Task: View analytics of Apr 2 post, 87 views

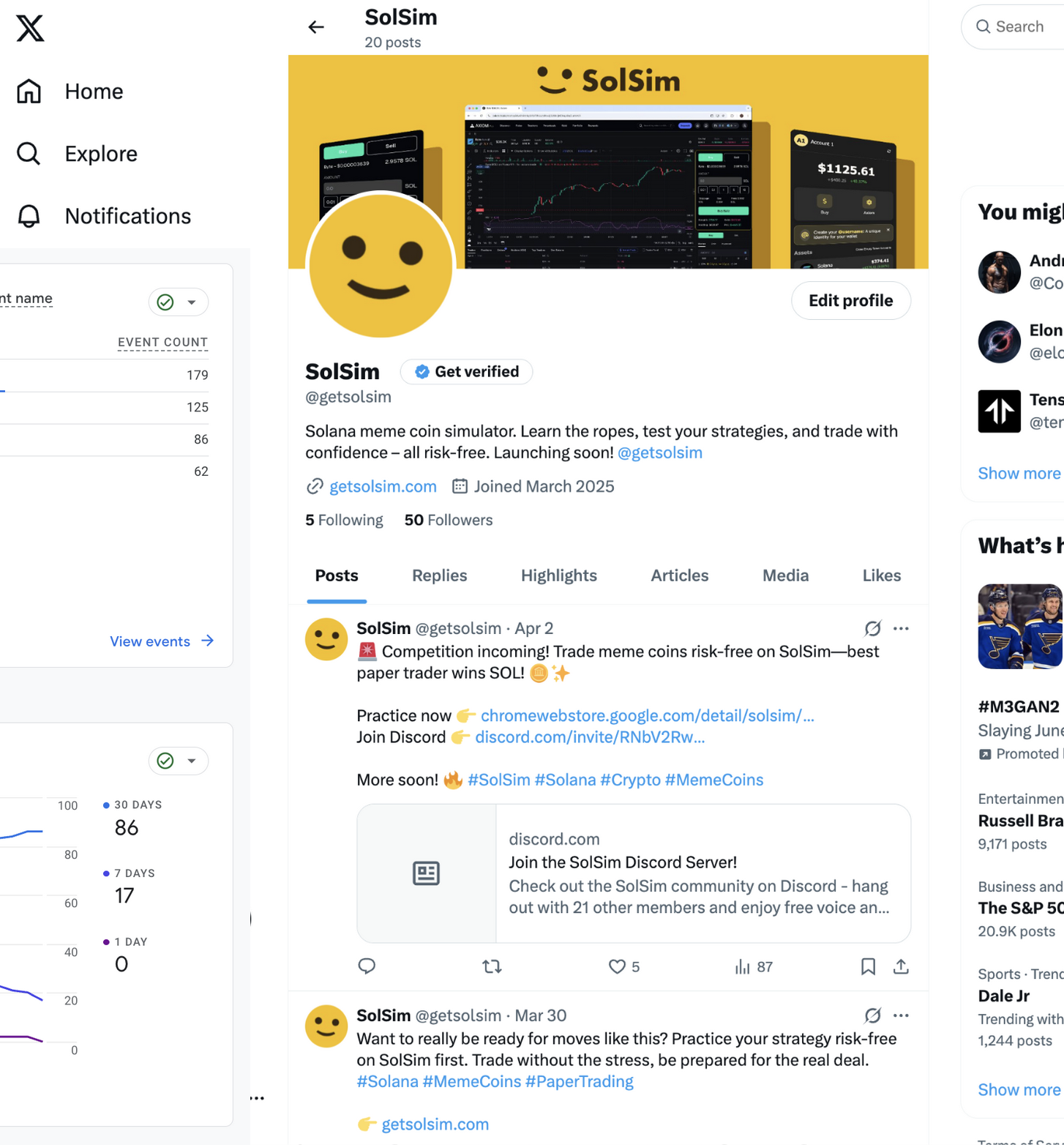Action: (x=753, y=967)
